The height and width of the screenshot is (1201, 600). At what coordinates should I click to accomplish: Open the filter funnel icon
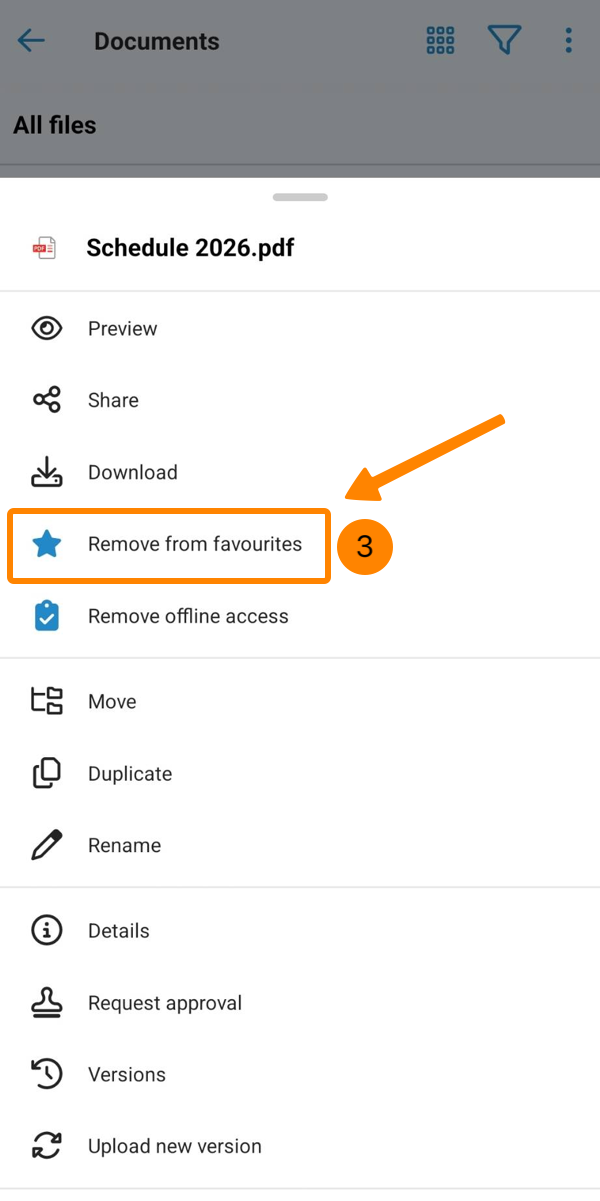pos(504,41)
